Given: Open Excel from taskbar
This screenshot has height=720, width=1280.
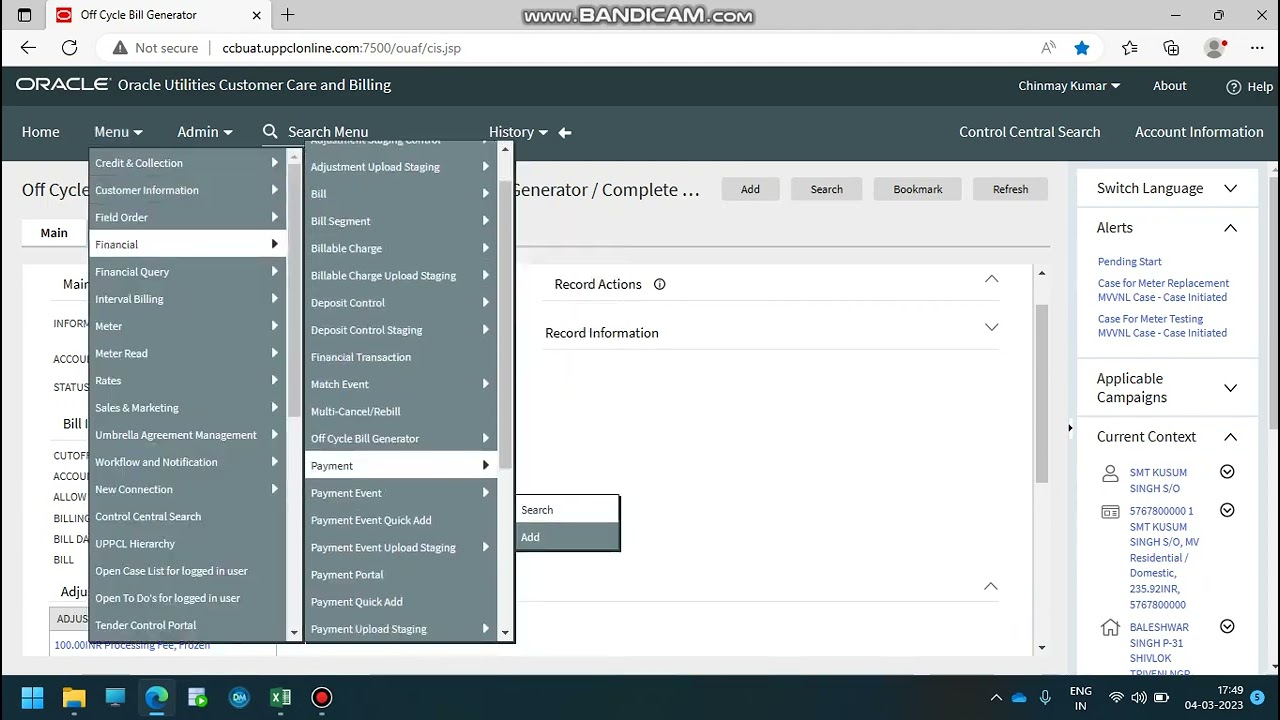Looking at the screenshot, I should pos(280,697).
